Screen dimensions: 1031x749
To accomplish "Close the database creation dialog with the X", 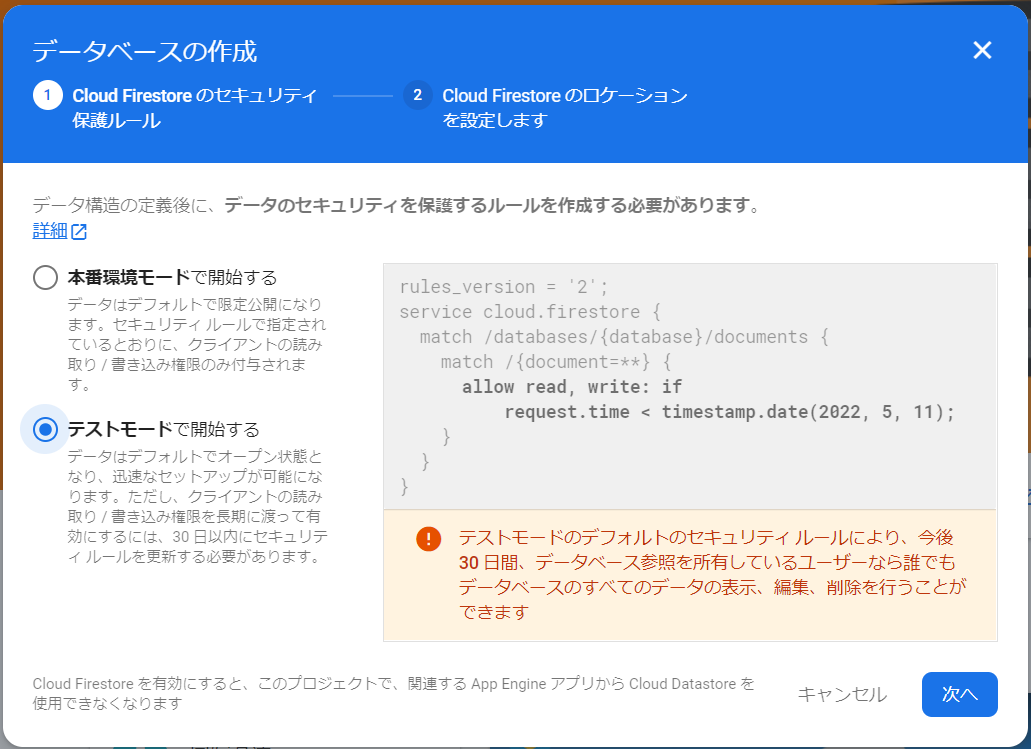I will coord(982,50).
